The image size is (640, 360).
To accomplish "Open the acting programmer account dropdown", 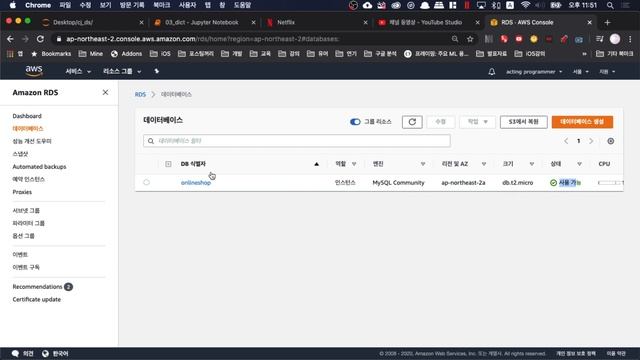I will coord(534,71).
